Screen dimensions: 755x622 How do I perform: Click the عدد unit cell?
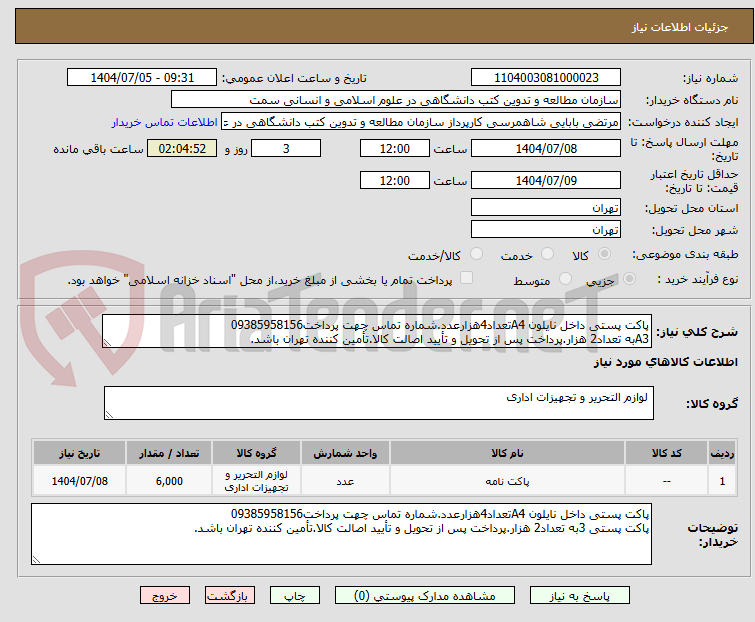[x=345, y=480]
